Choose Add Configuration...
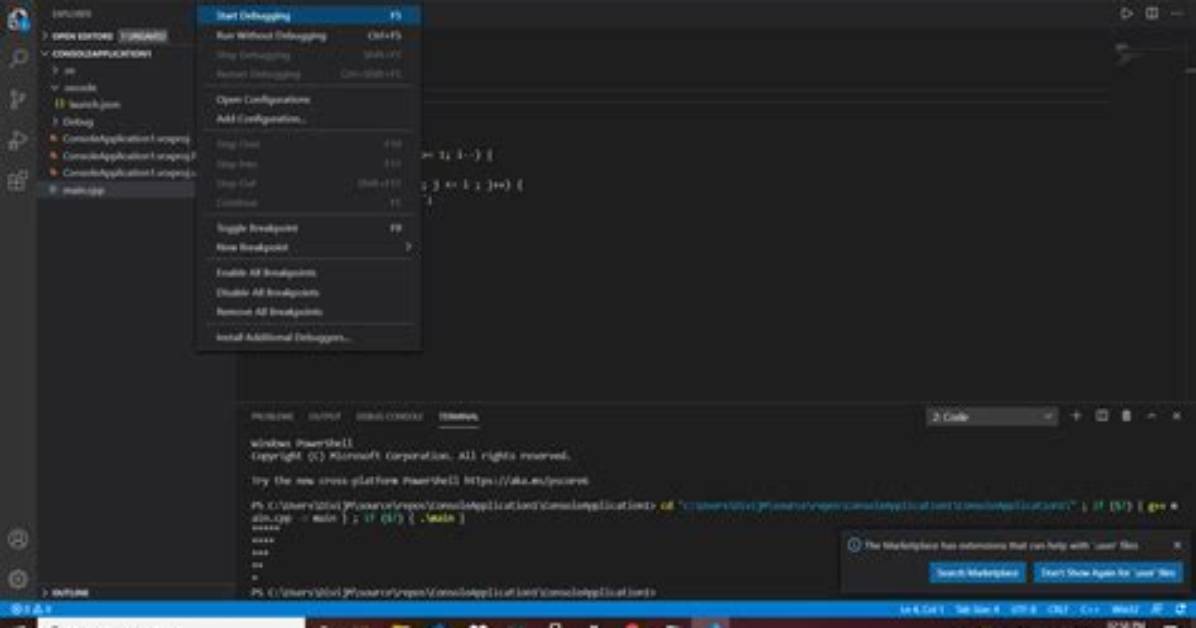This screenshot has height=628, width=1196. [309, 119]
